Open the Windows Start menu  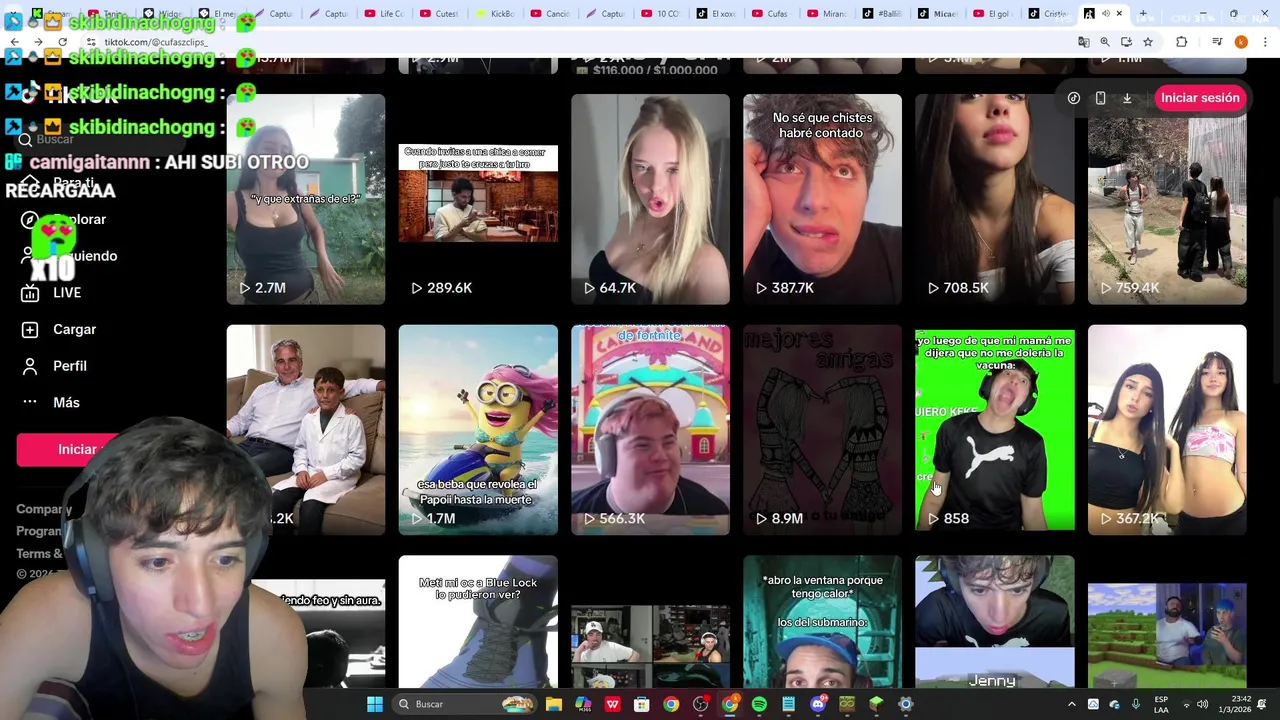point(375,704)
